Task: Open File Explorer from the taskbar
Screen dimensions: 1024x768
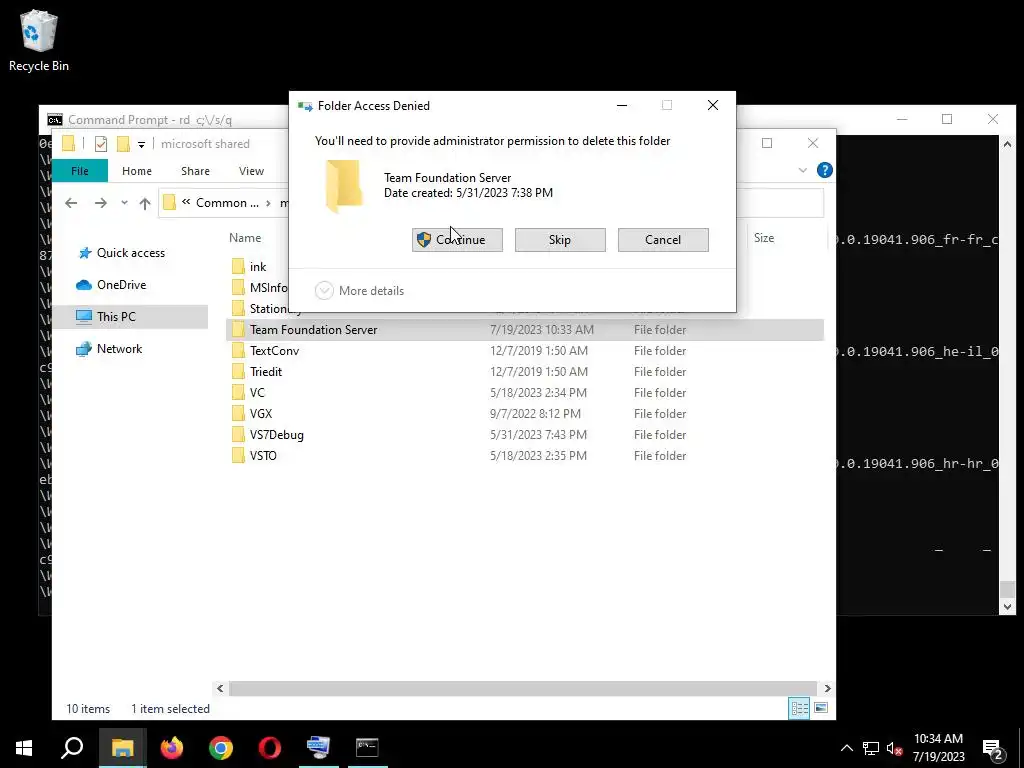Action: coord(122,748)
